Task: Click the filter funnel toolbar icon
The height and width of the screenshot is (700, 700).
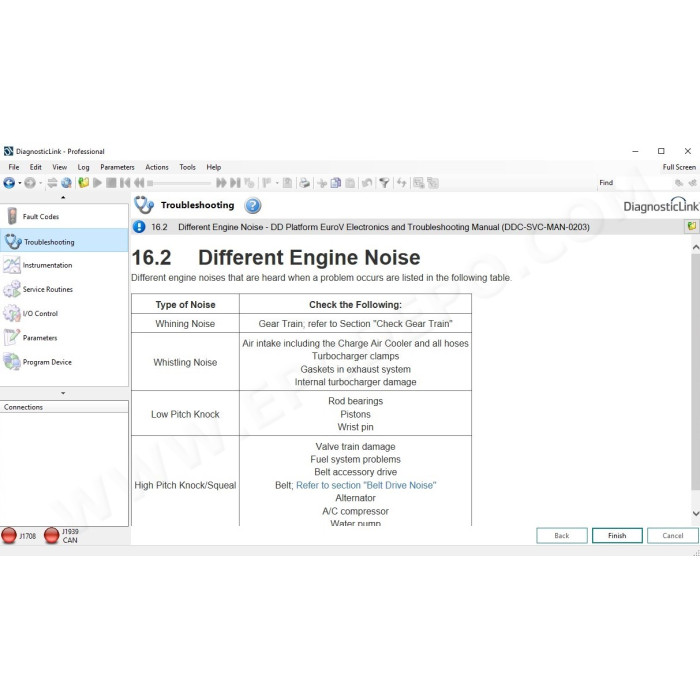Action: pos(384,183)
